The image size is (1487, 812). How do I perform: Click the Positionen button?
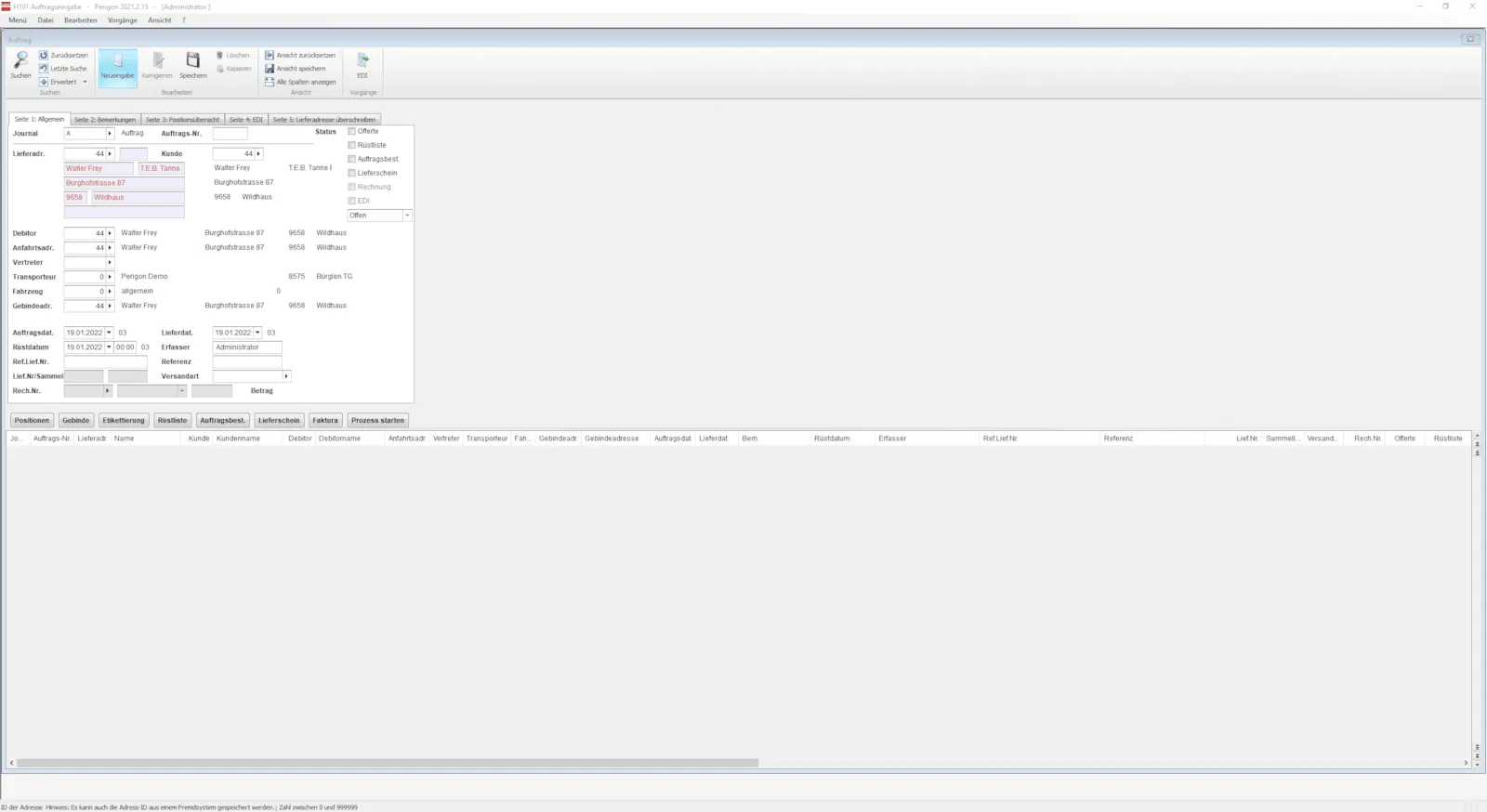point(32,420)
